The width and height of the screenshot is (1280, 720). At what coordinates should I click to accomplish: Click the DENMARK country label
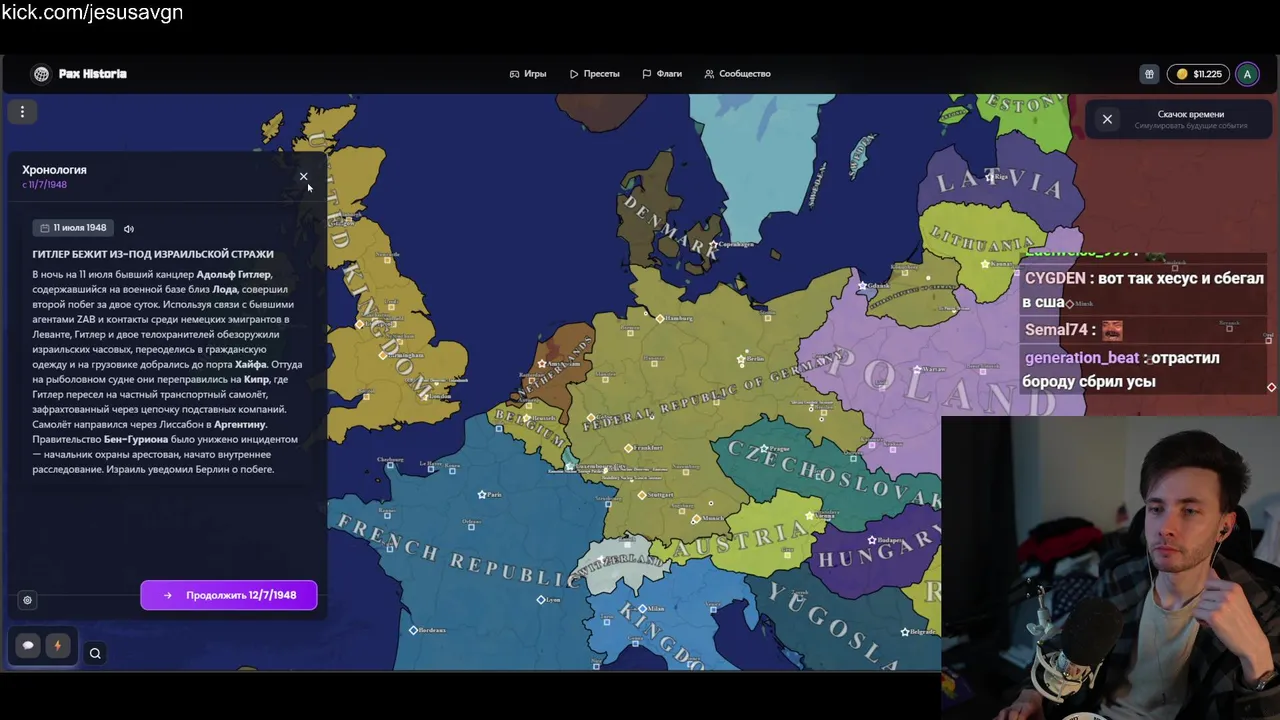tap(669, 228)
